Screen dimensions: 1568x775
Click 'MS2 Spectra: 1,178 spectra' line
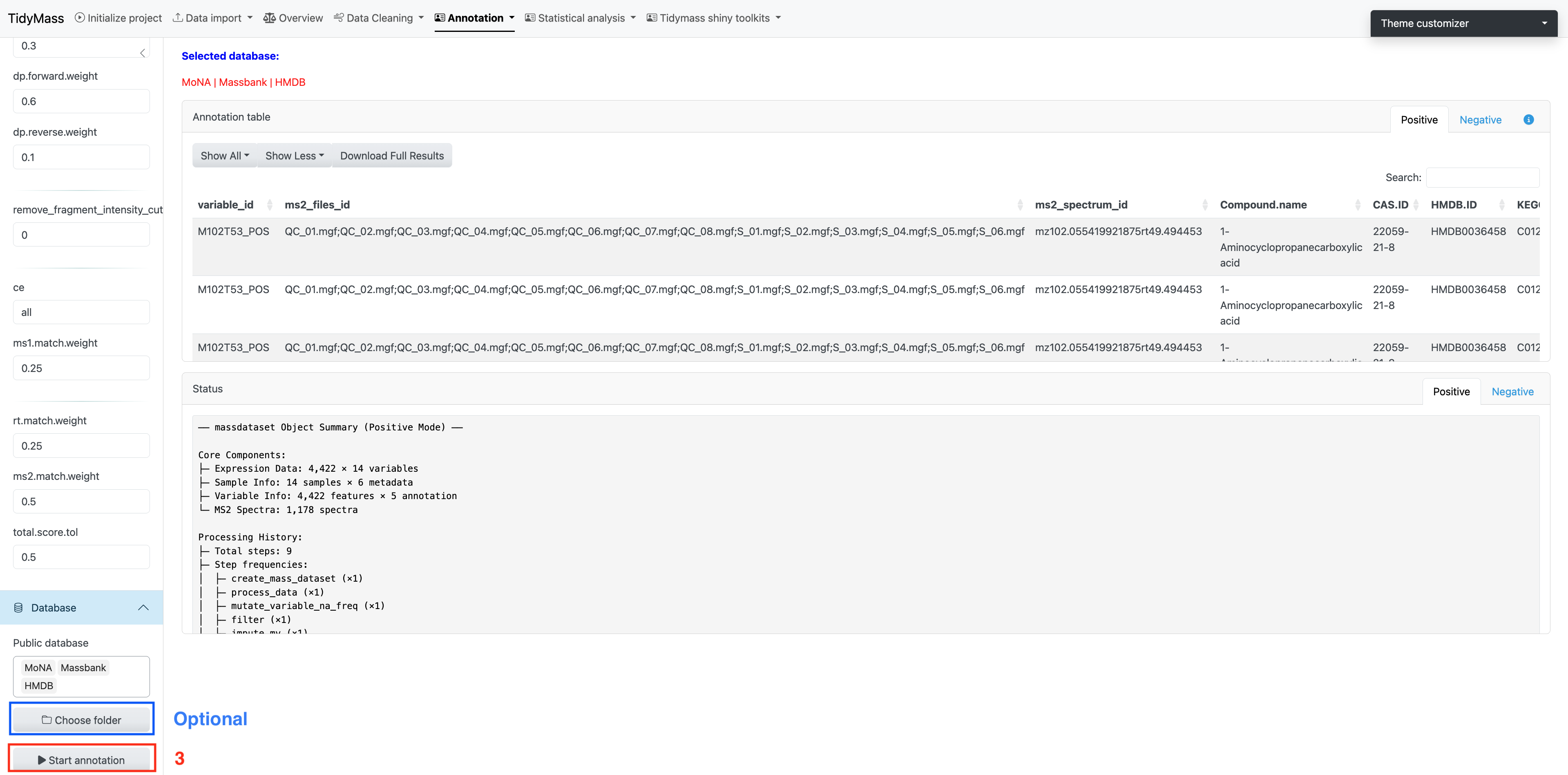click(x=286, y=510)
